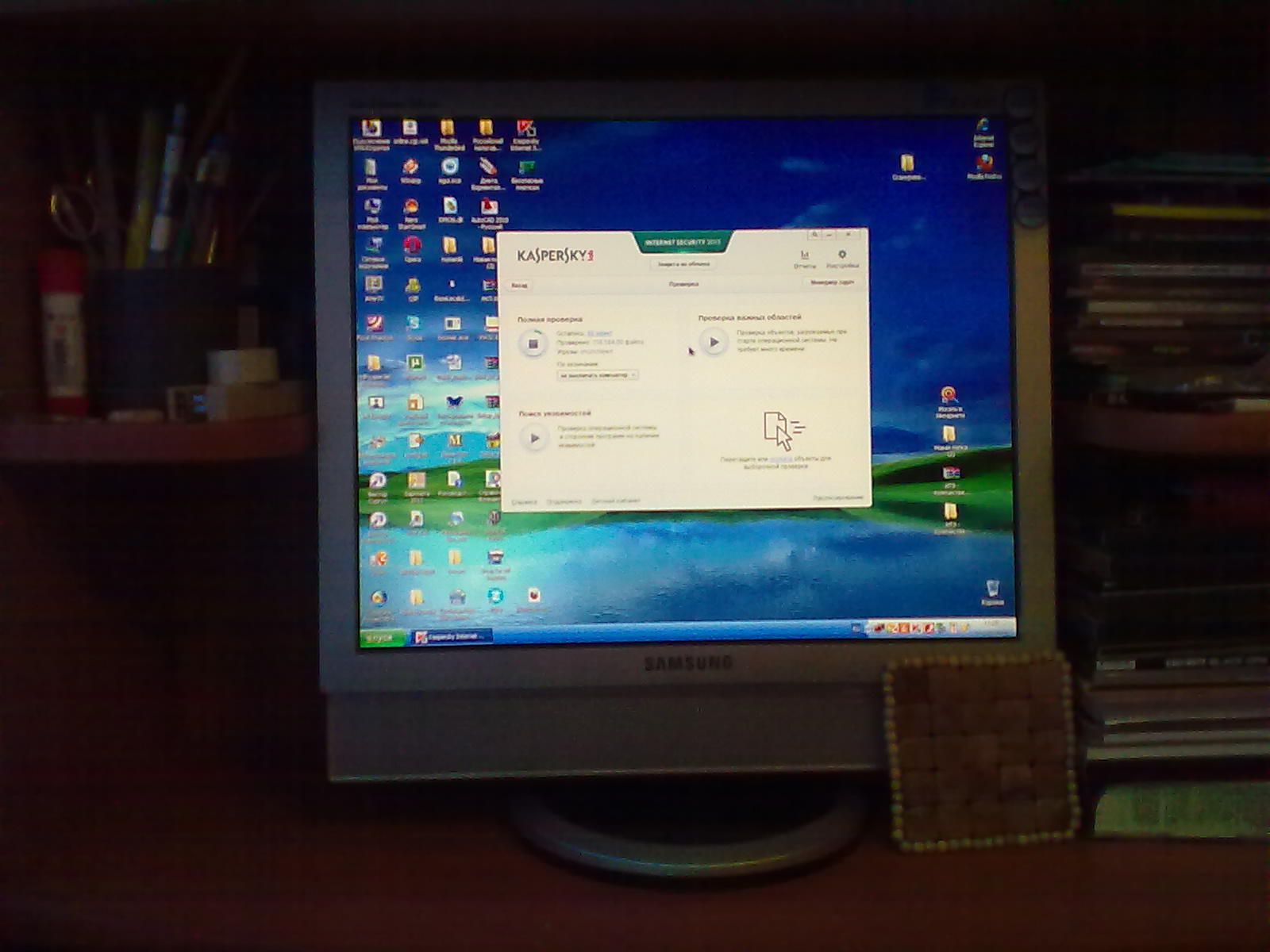This screenshot has width=1270, height=952.
Task: Open the Безопасные платежи desktop shortcut
Action: point(526,174)
